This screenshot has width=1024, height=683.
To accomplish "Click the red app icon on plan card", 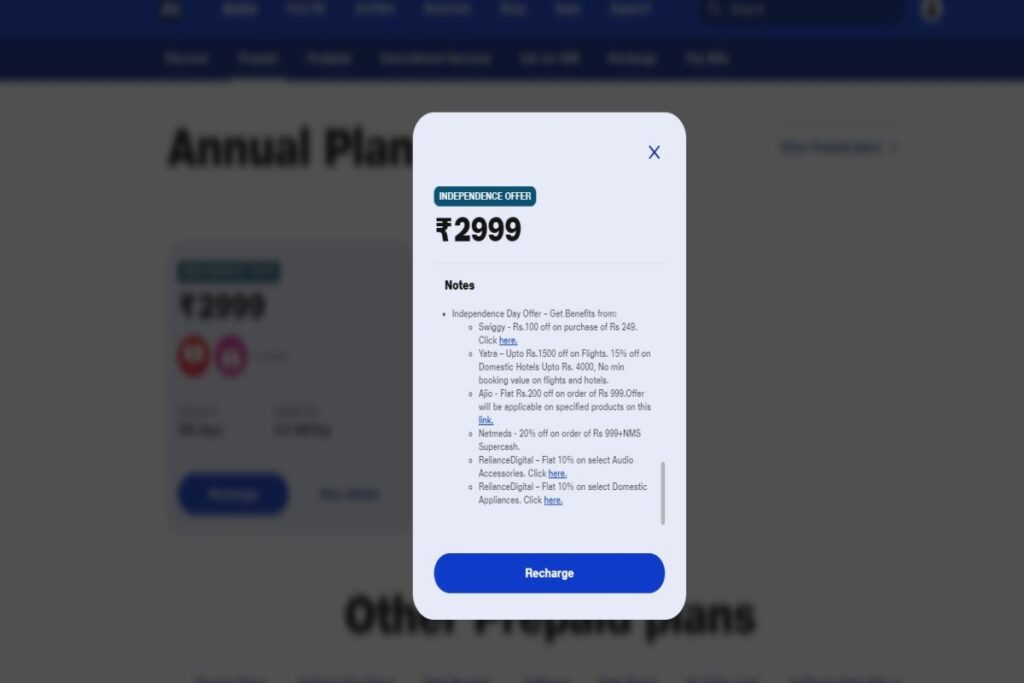I will coord(194,356).
